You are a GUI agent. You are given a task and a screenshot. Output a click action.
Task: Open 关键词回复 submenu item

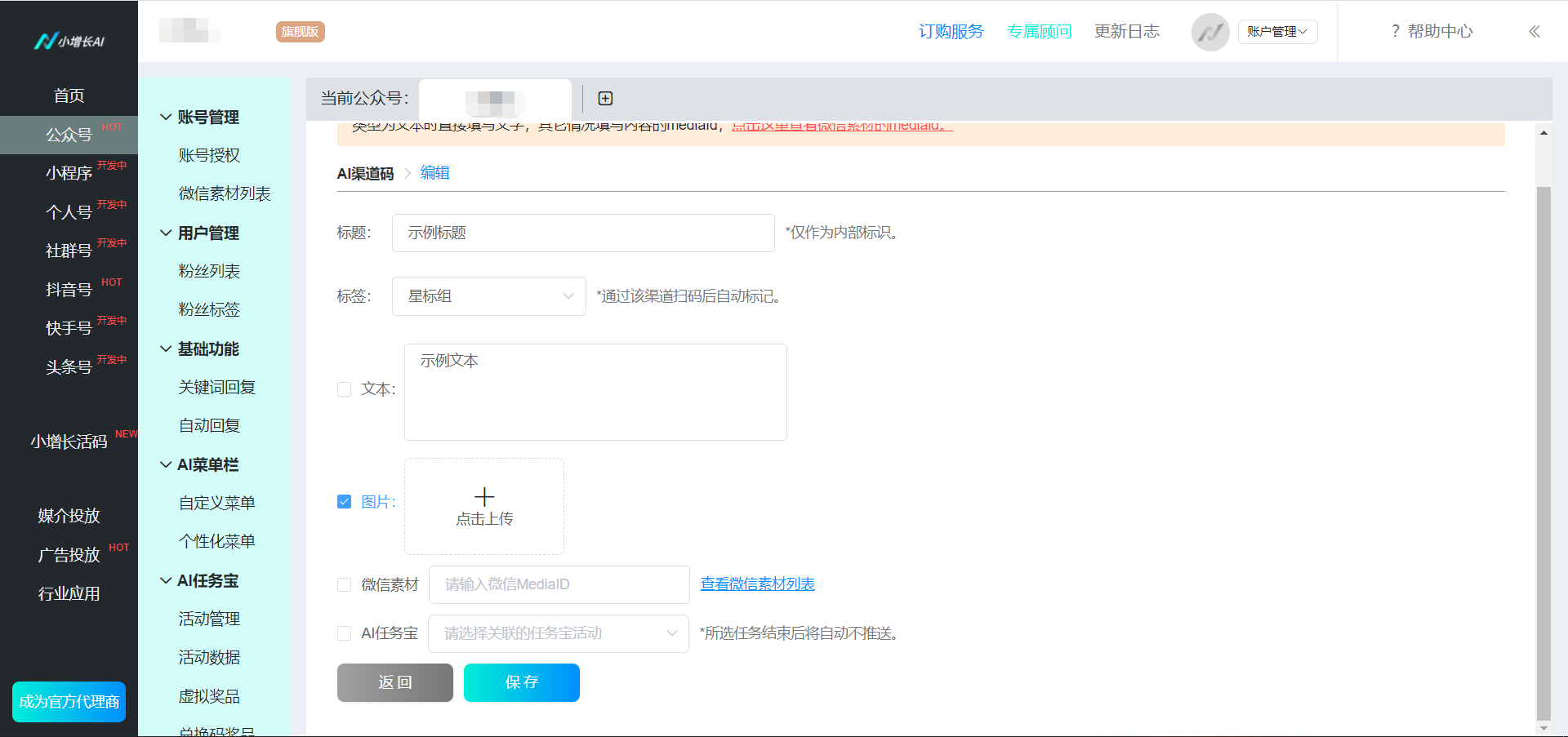click(x=217, y=387)
